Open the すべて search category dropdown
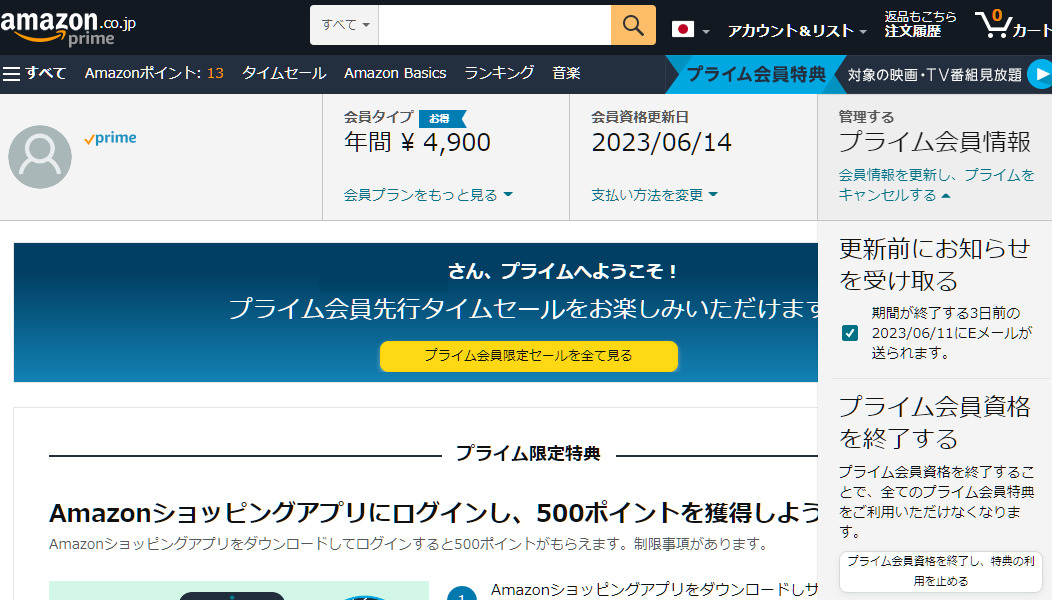Viewport: 1052px width, 600px height. (x=345, y=25)
